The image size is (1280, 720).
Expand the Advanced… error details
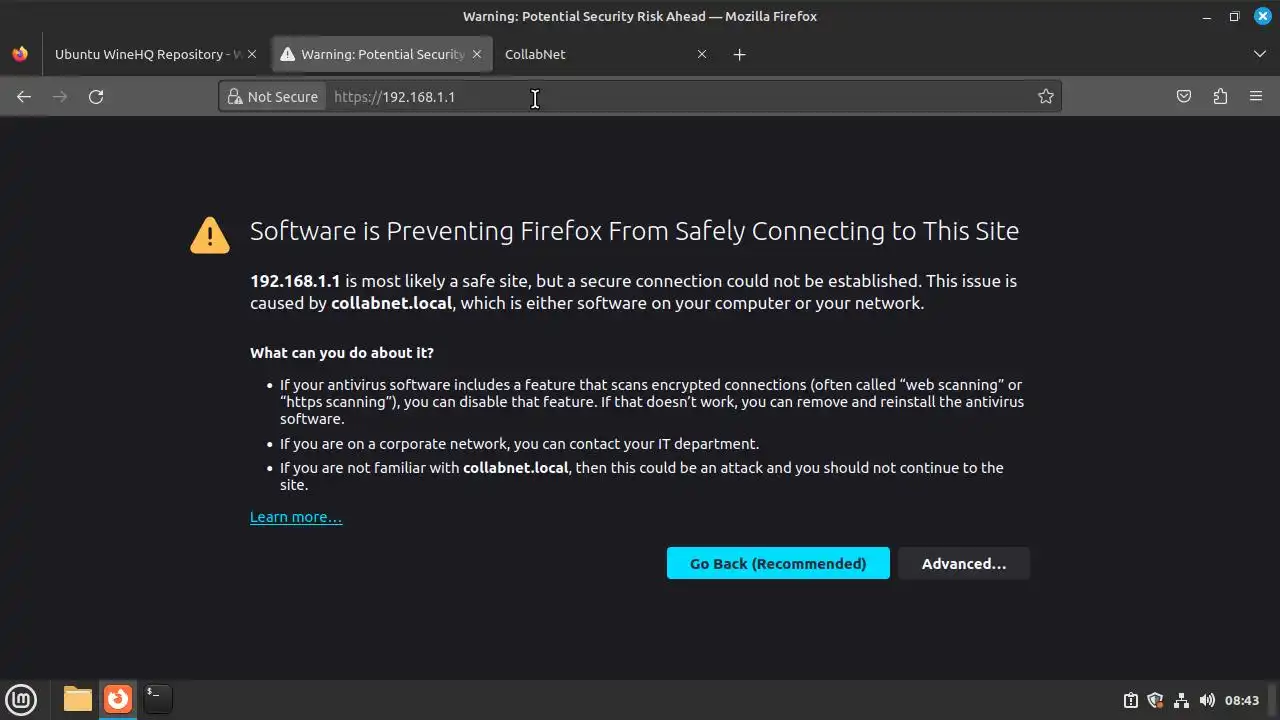(x=963, y=564)
